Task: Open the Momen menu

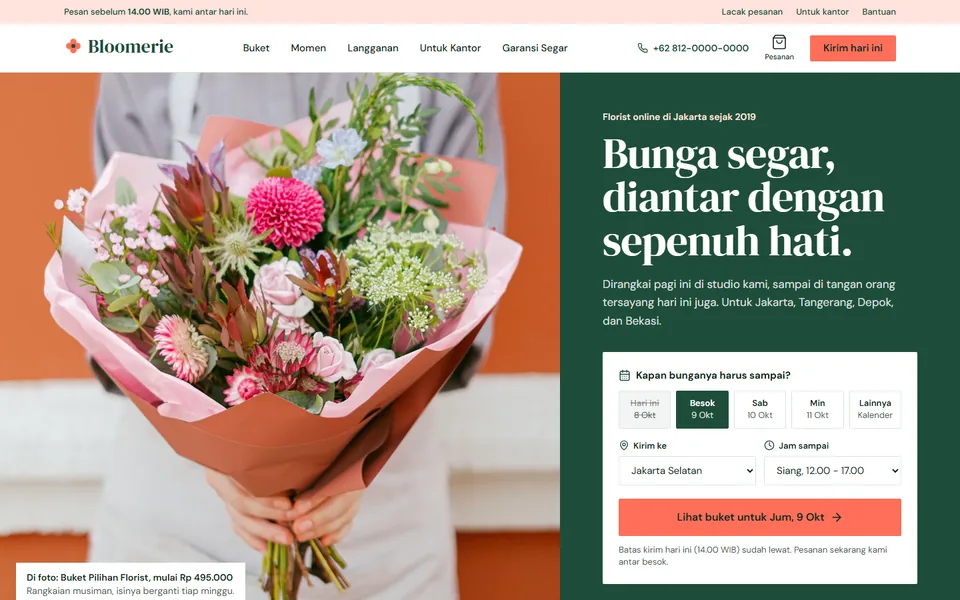Action: coord(308,48)
